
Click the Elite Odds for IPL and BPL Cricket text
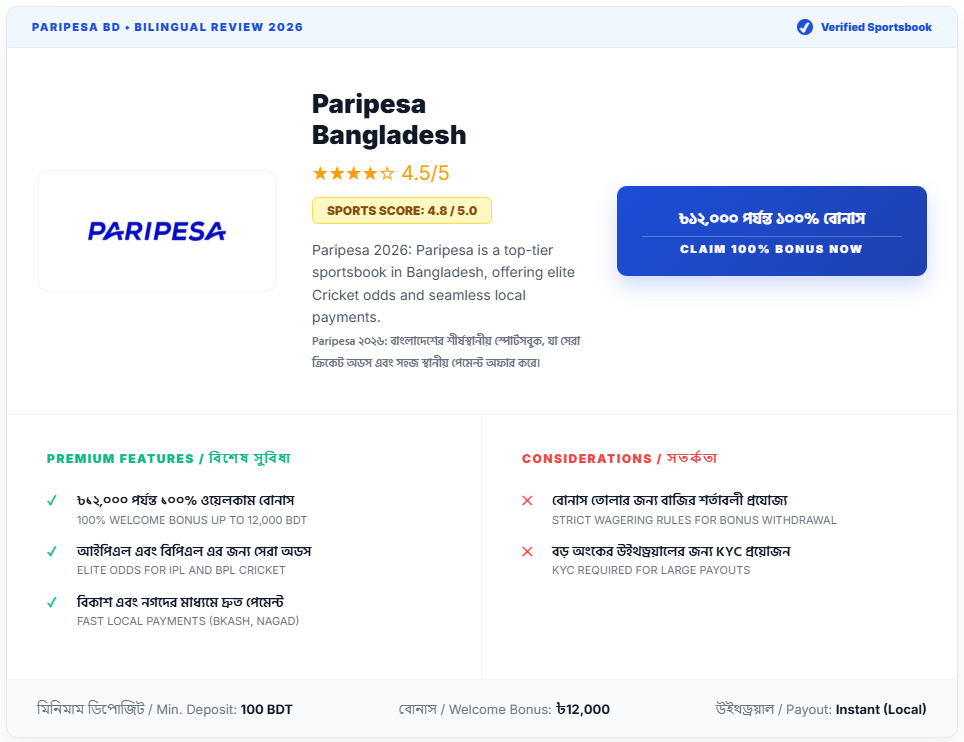click(x=181, y=570)
